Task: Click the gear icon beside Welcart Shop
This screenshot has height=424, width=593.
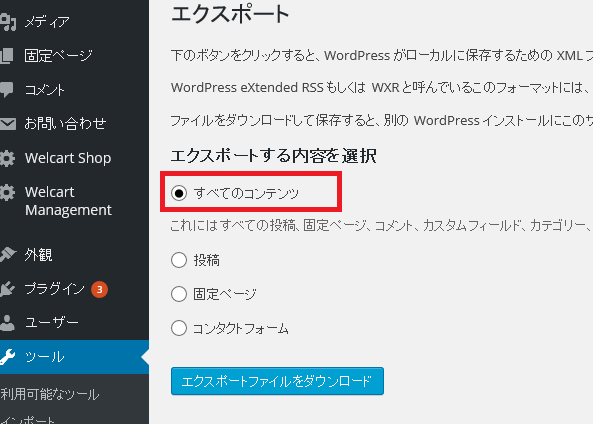Action: pyautogui.click(x=7, y=158)
